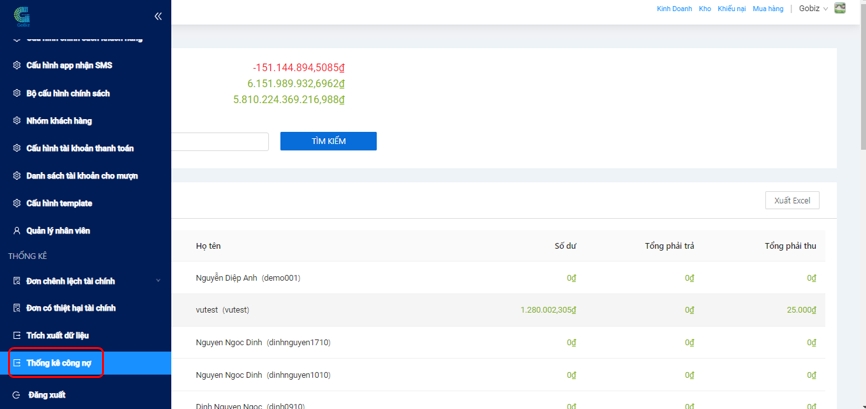The height and width of the screenshot is (409, 866).
Task: Click icon beside Trích xuất dữ liệu
Action: (16, 336)
